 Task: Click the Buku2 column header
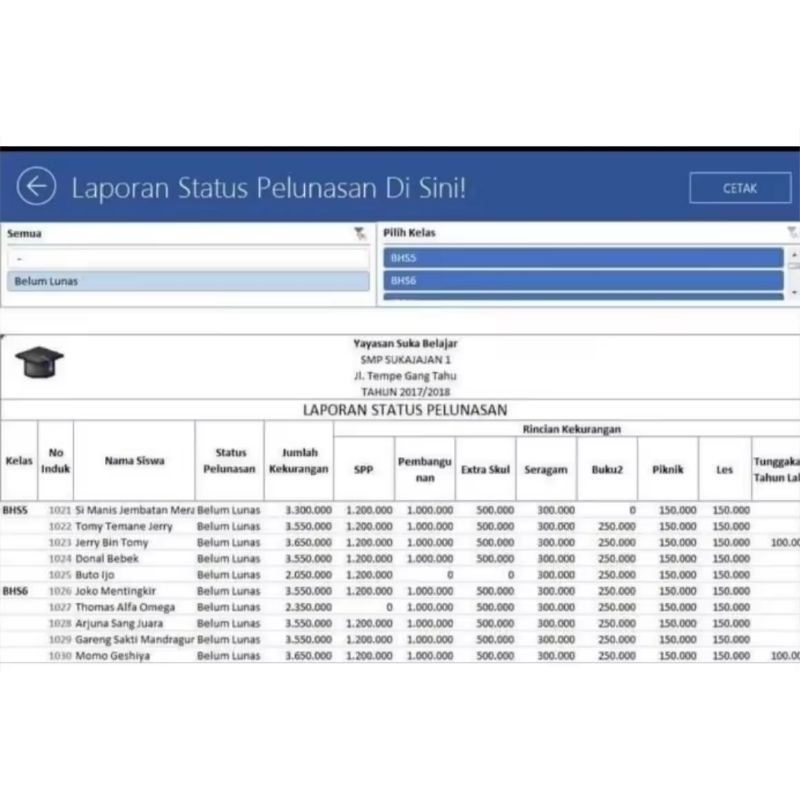click(x=607, y=469)
